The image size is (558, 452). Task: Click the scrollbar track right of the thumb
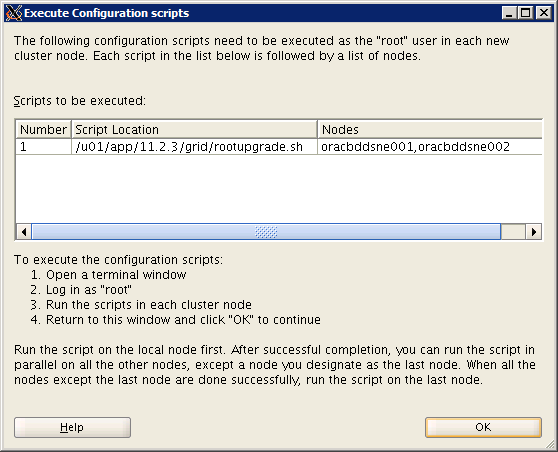[x=513, y=232]
